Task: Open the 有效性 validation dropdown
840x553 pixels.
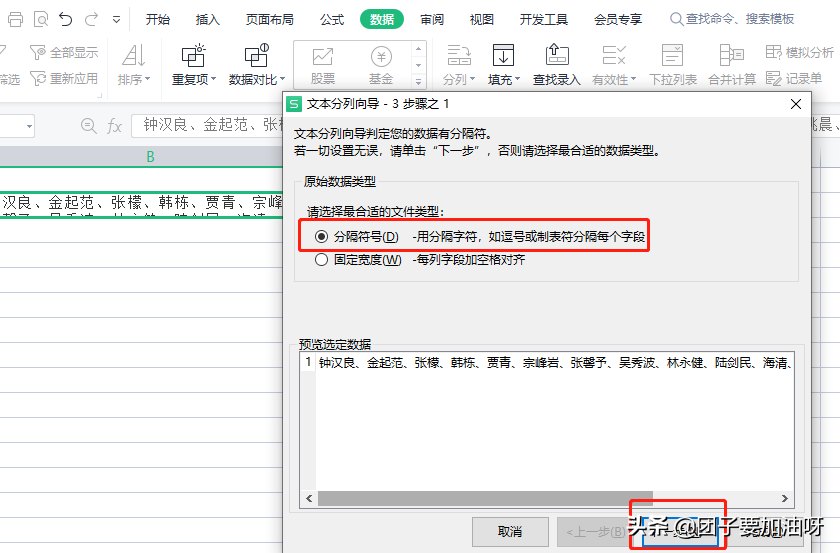Action: tap(614, 65)
